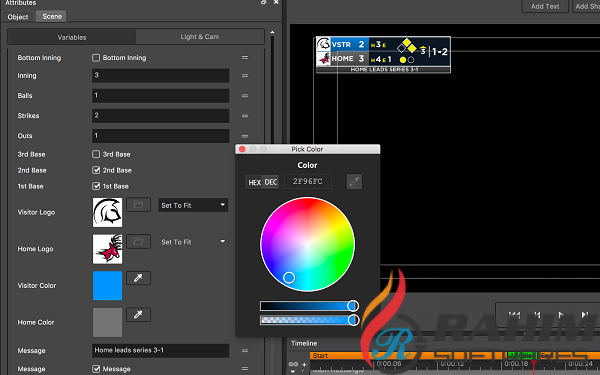Click the brightness slider handle
The image size is (600, 375).
353,306
